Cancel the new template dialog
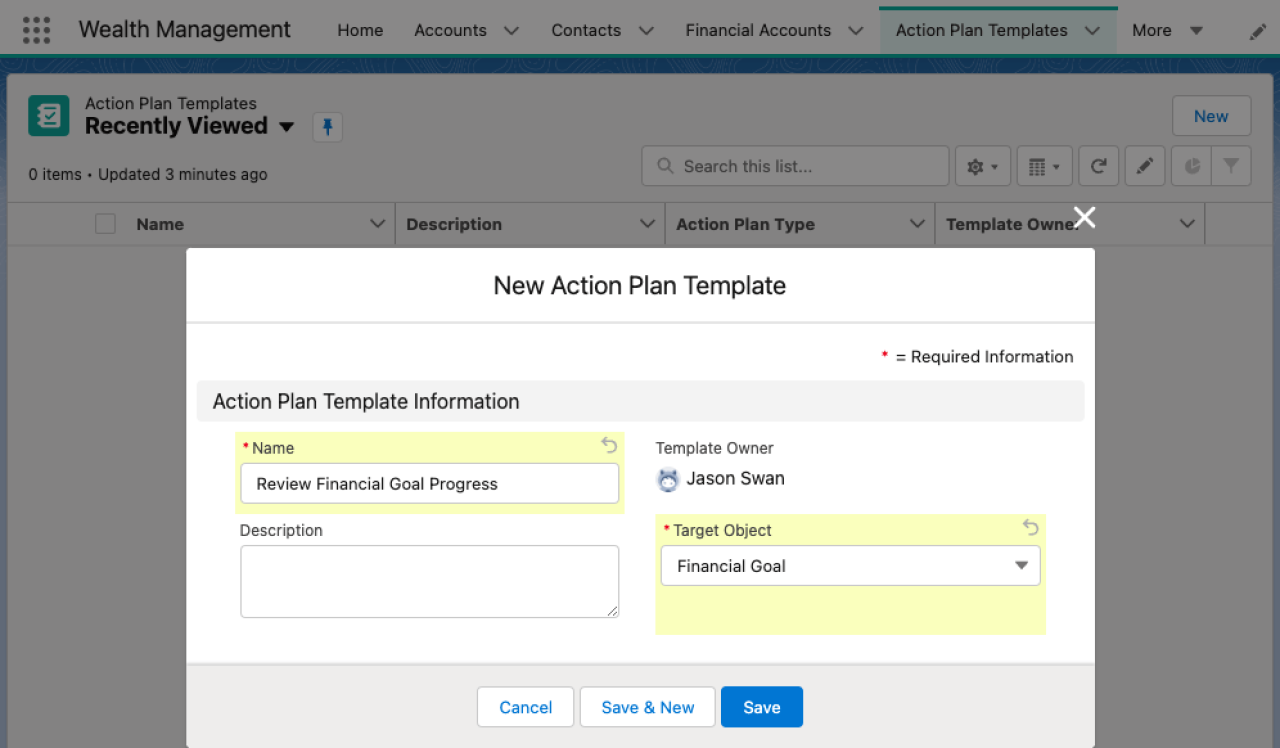Screen dimensions: 1280x748 click(x=525, y=707)
